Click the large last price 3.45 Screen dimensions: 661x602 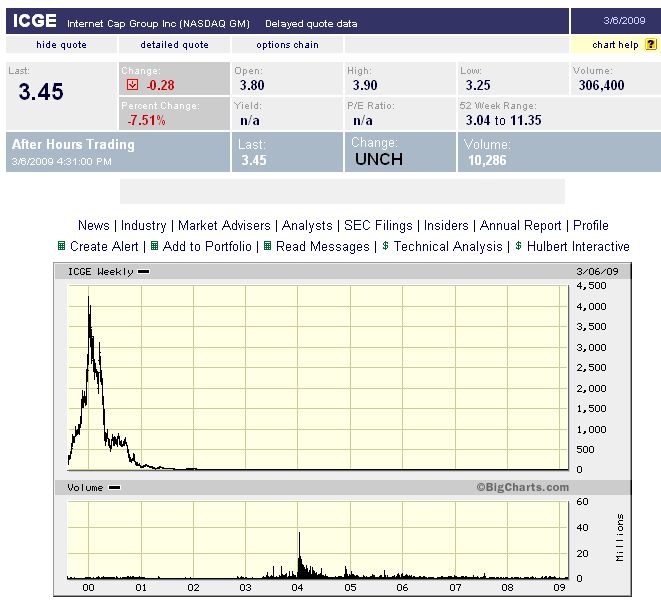(41, 91)
